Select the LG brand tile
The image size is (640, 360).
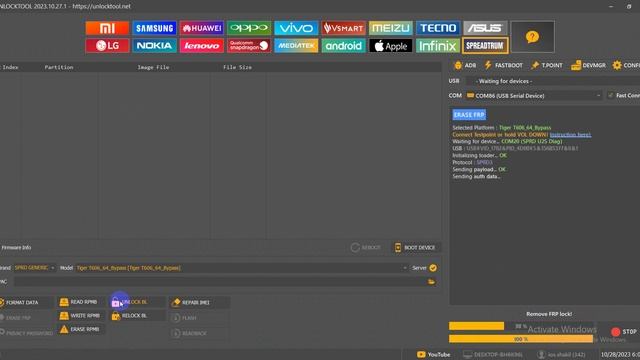[107, 46]
